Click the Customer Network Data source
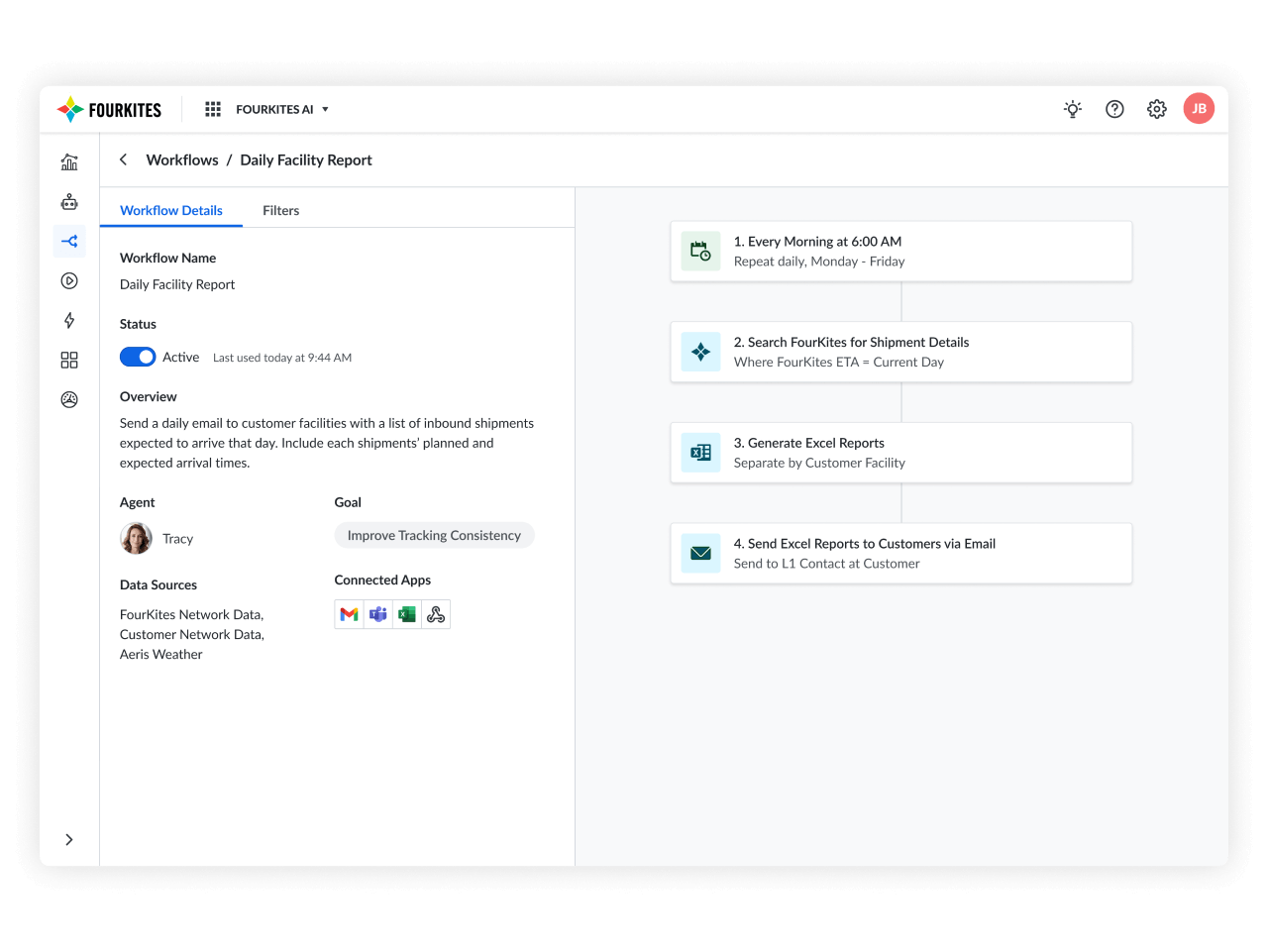The height and width of the screenshot is (952, 1268). click(x=192, y=635)
